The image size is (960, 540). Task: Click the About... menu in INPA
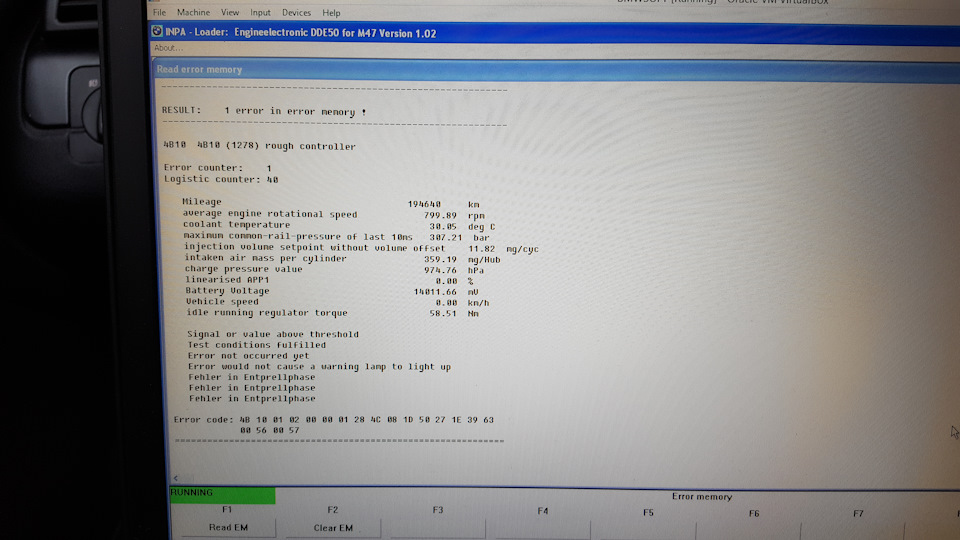coord(168,48)
